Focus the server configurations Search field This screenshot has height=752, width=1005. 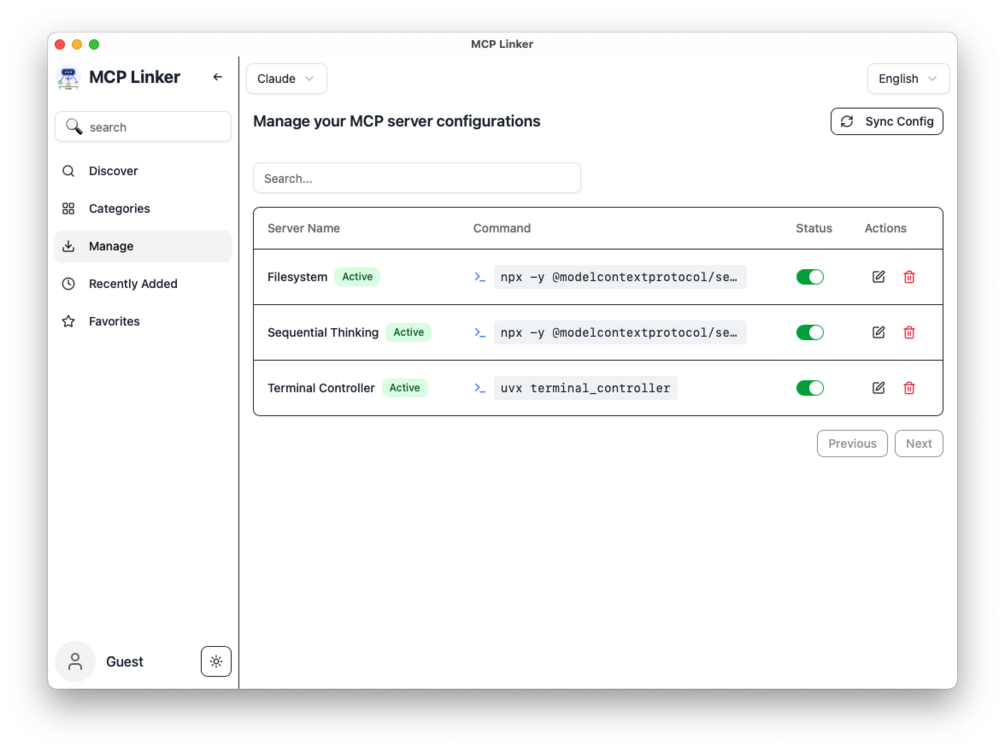point(417,178)
